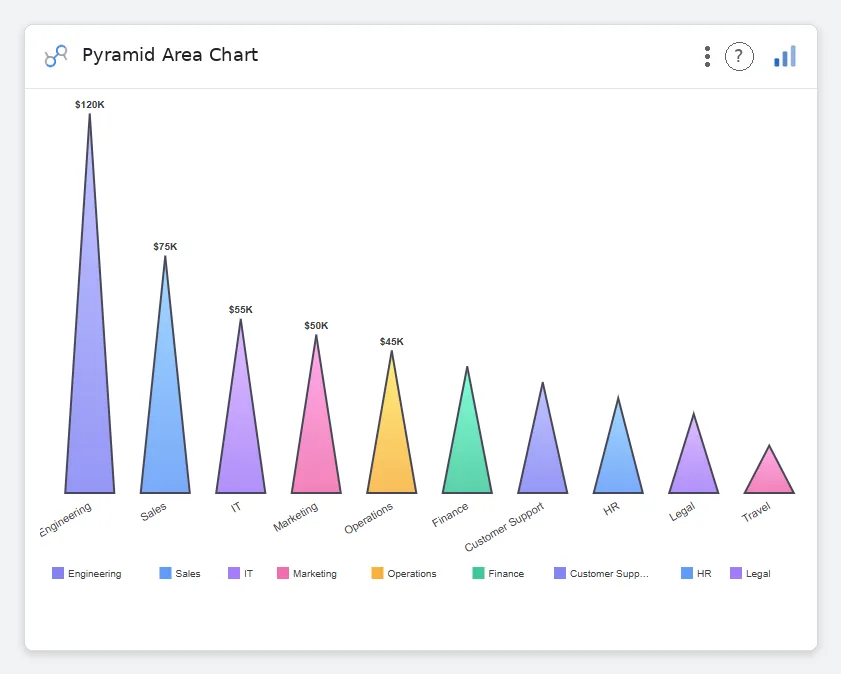Viewport: 841px width, 674px height.
Task: Toggle Operations series in the legend
Action: click(x=404, y=573)
